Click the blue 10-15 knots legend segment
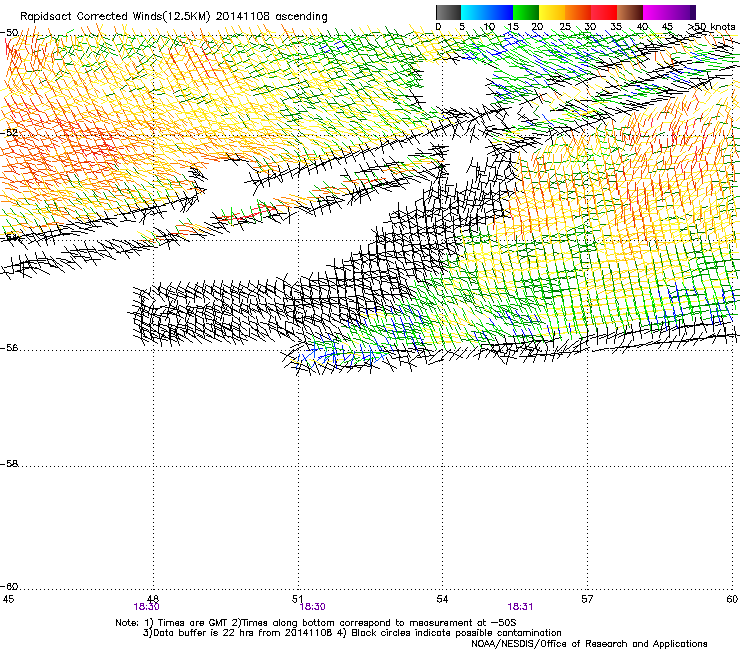 500,12
